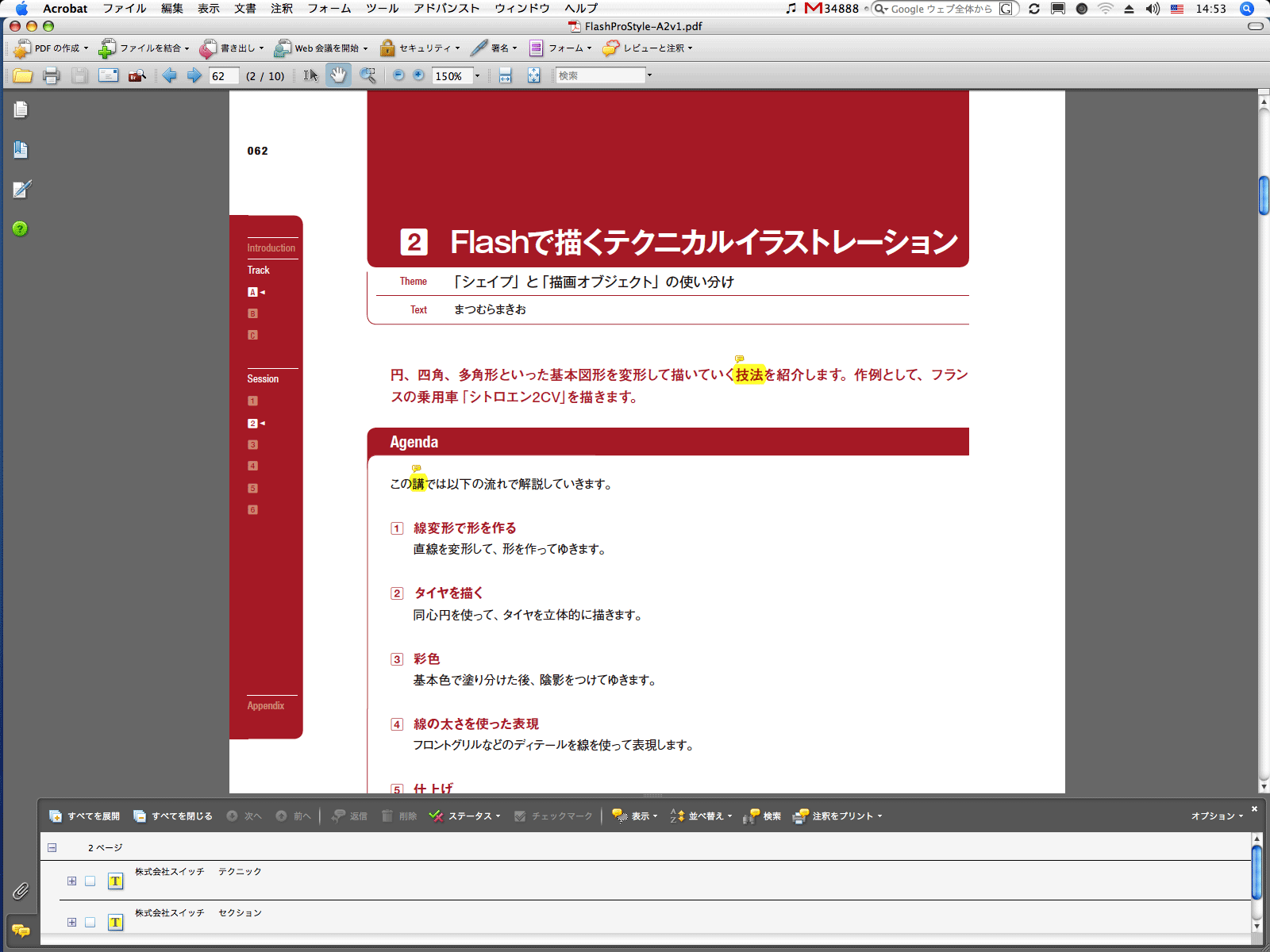Open the ステータス dropdown in comments toolbar

click(x=464, y=816)
